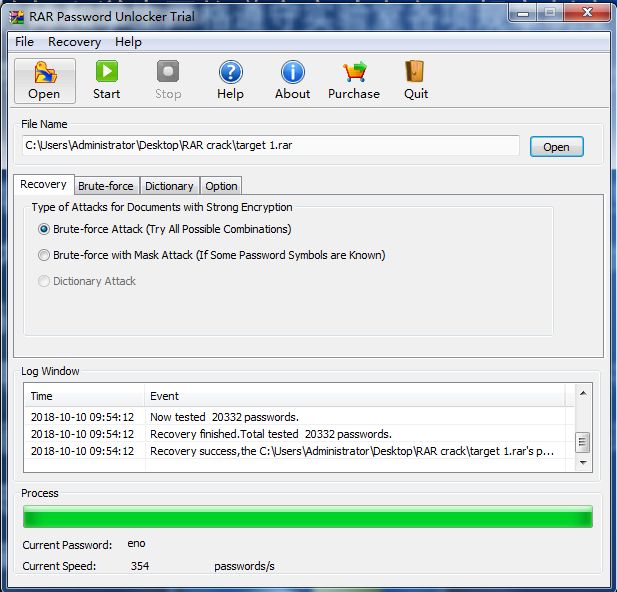The image size is (617, 592).
Task: Switch to the Recovery tab
Action: (x=43, y=184)
